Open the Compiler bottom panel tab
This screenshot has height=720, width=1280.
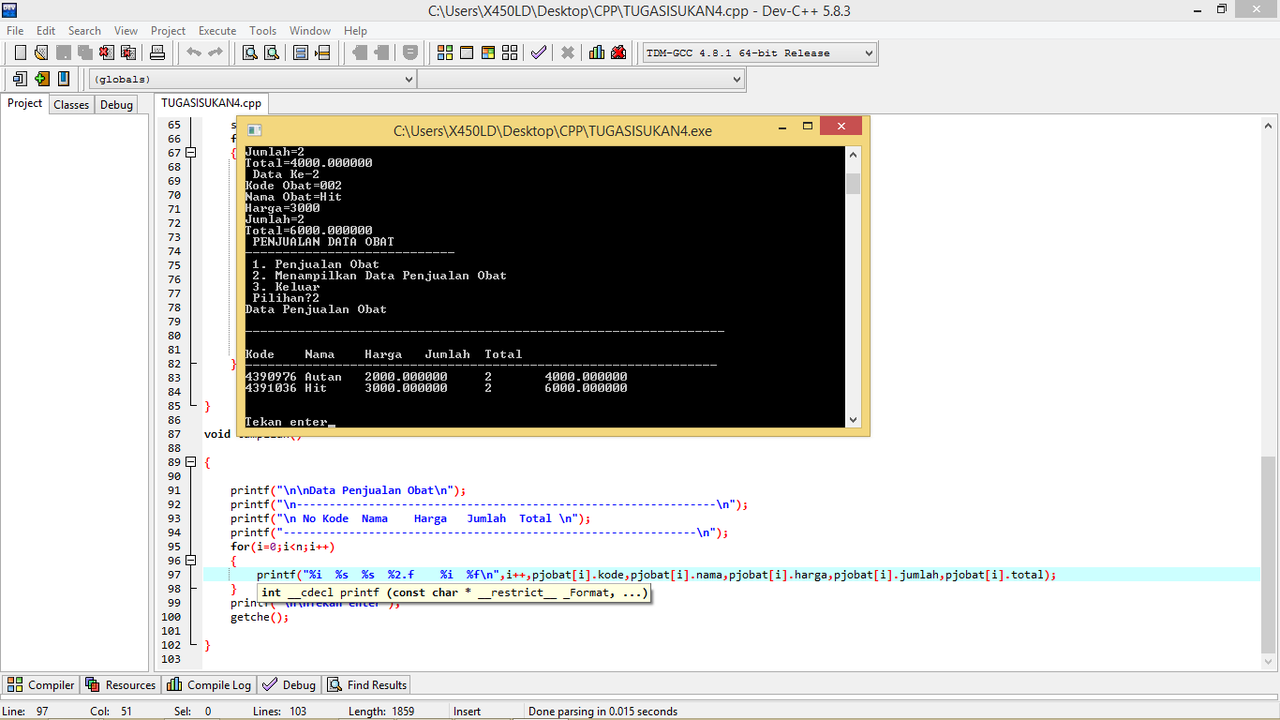pyautogui.click(x=41, y=685)
